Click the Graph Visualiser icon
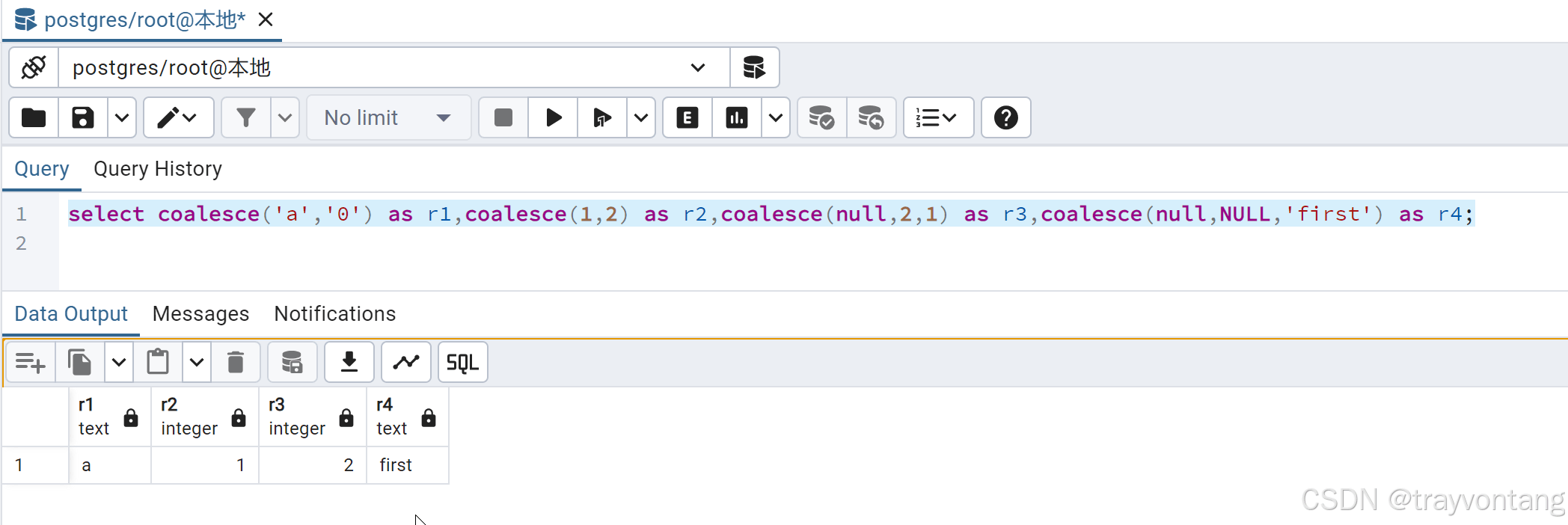1568x525 pixels. point(406,363)
